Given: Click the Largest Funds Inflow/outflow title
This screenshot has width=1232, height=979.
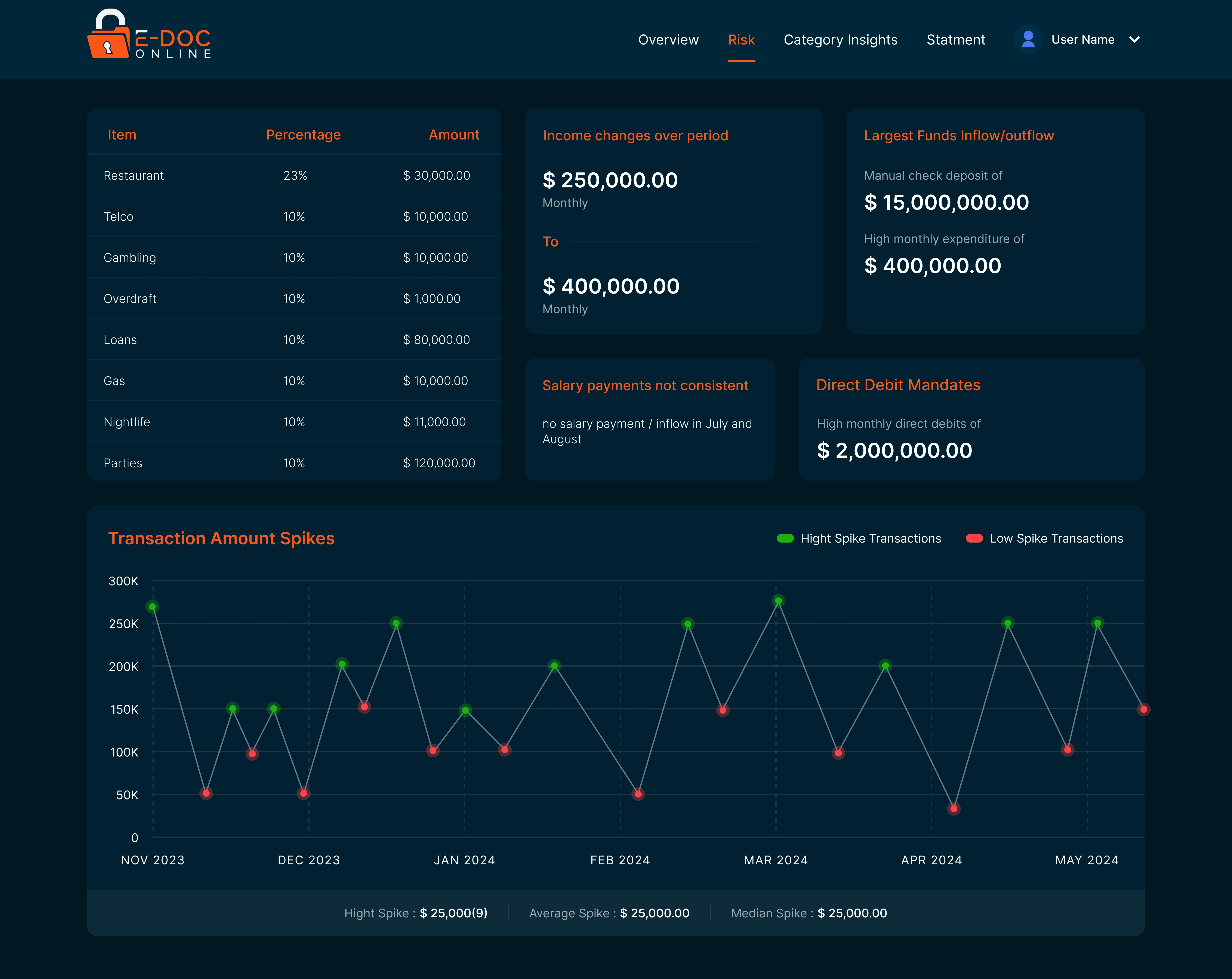Looking at the screenshot, I should tap(959, 136).
